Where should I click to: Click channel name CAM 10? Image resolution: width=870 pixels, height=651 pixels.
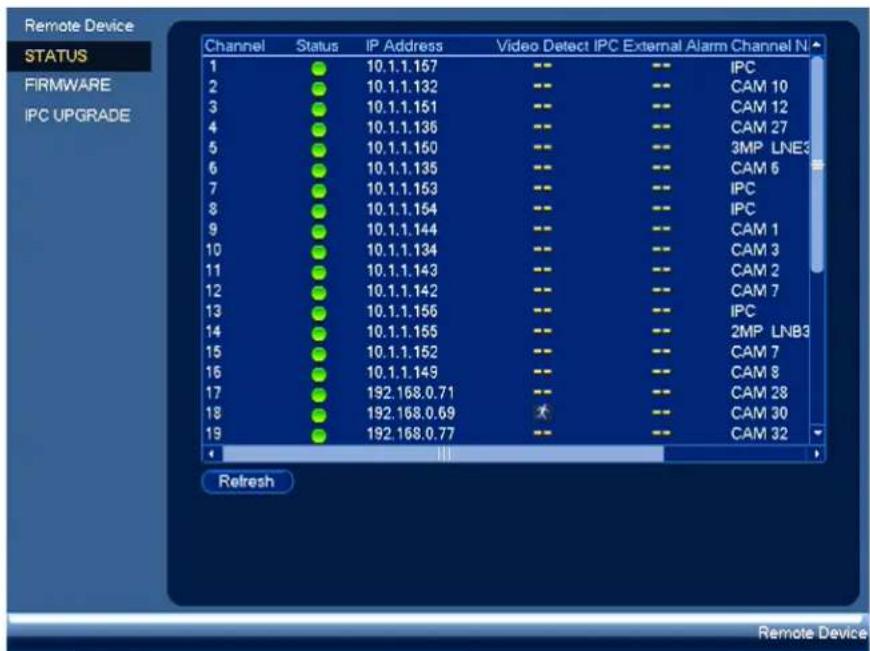pos(759,87)
